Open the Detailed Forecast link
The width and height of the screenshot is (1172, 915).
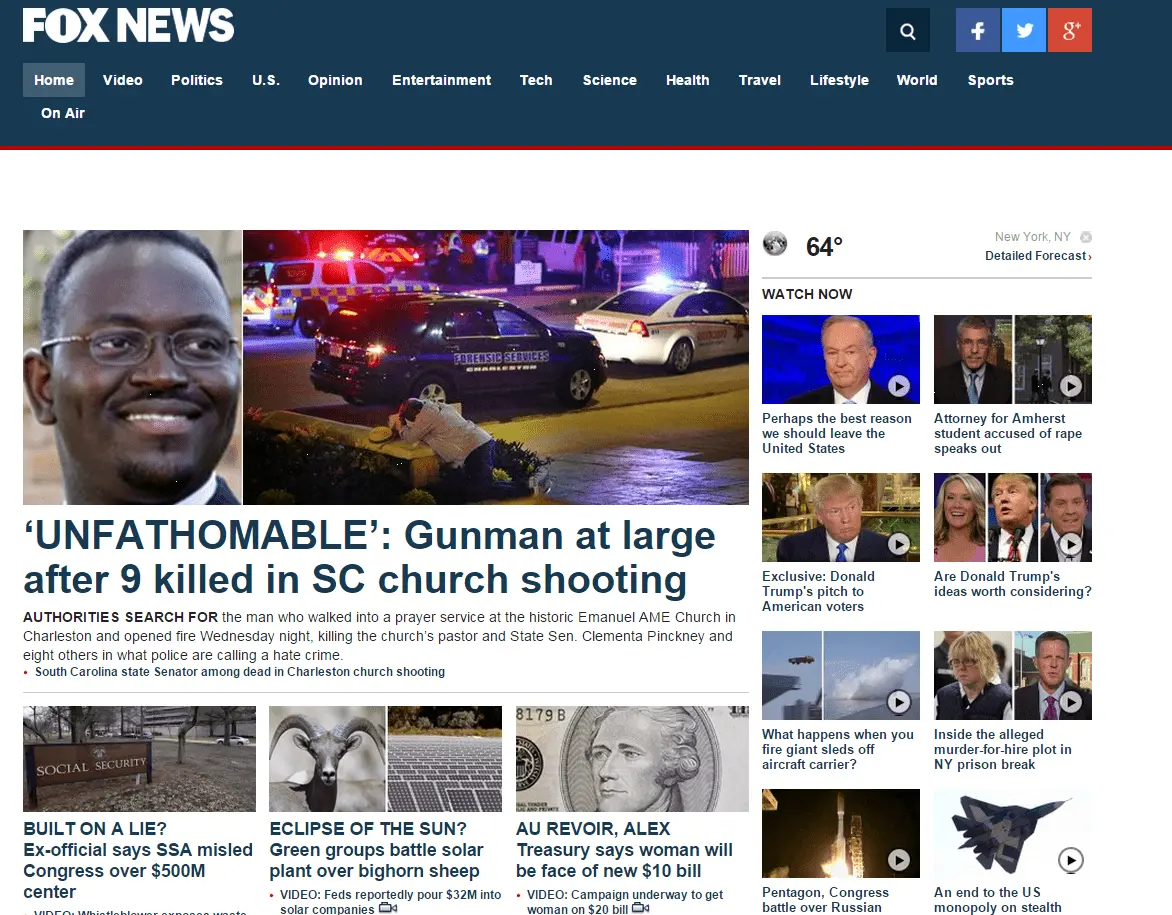pos(1038,256)
